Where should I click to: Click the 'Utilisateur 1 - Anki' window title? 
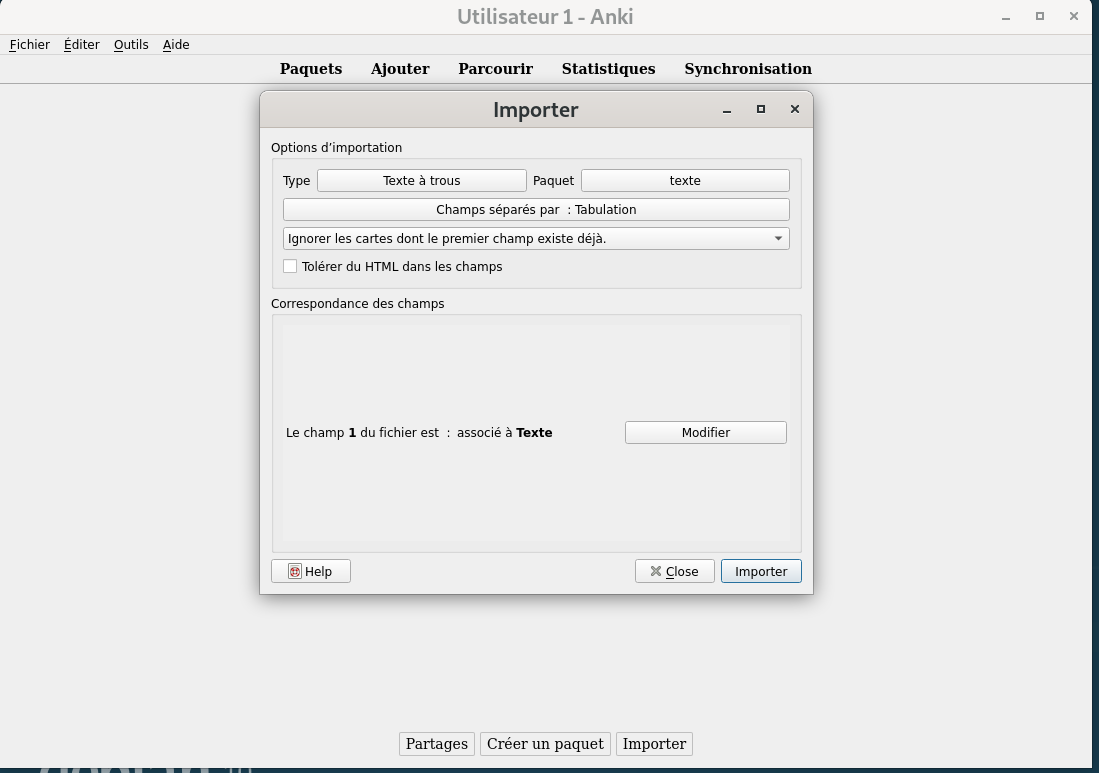[545, 17]
